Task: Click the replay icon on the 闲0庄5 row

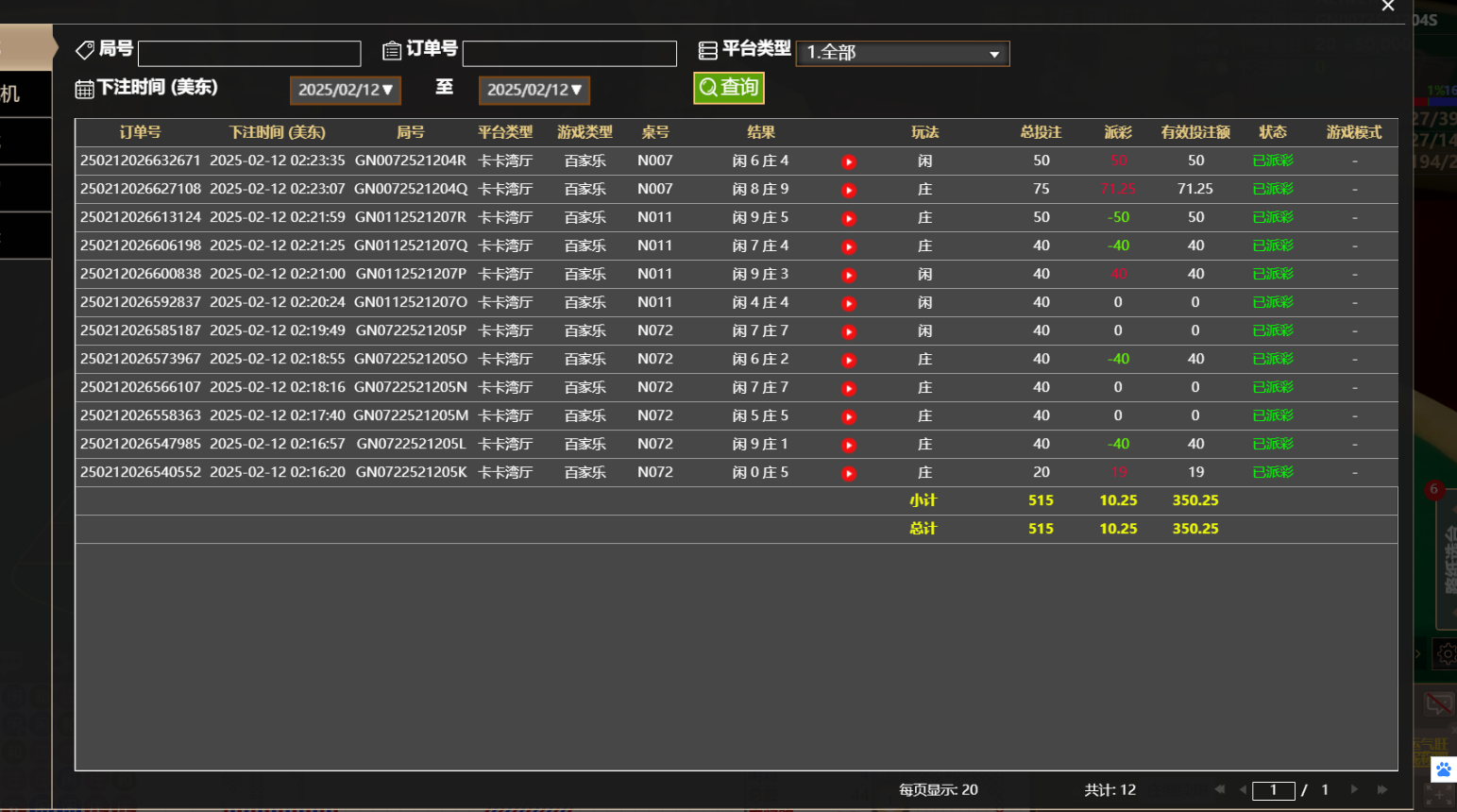Action: (848, 472)
